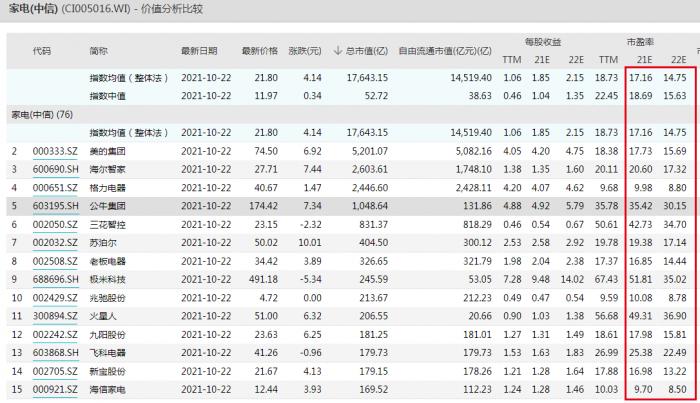The height and width of the screenshot is (403, 700).
Task: Select the 飞科电器 name cell
Action: click(x=108, y=353)
